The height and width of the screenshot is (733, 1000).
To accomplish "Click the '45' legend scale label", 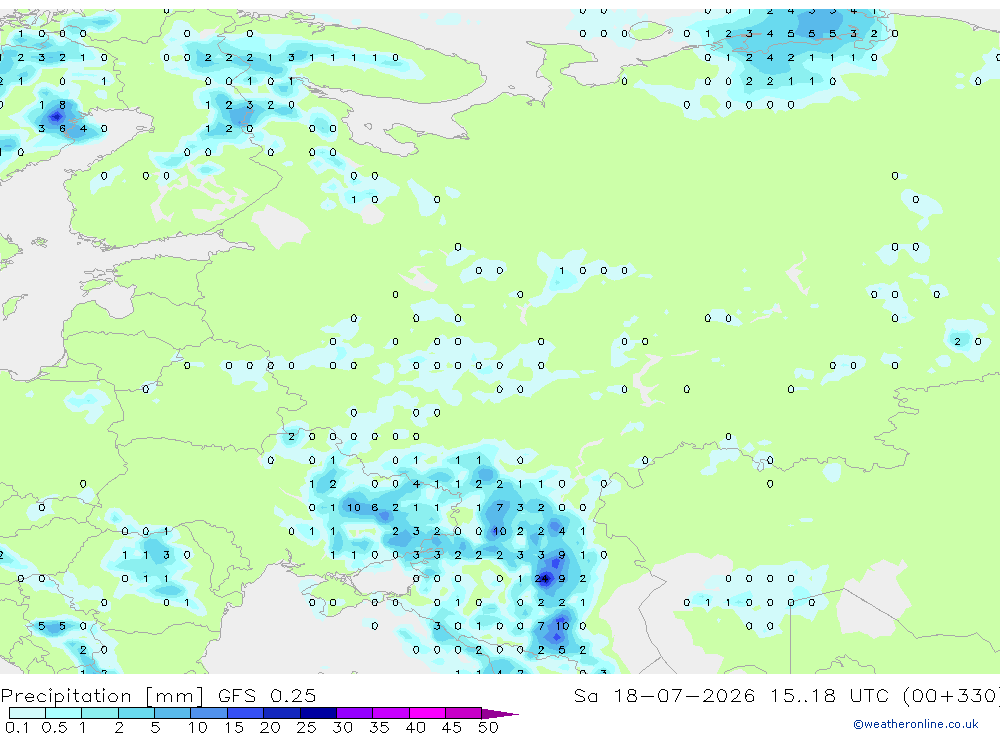I will [x=452, y=727].
